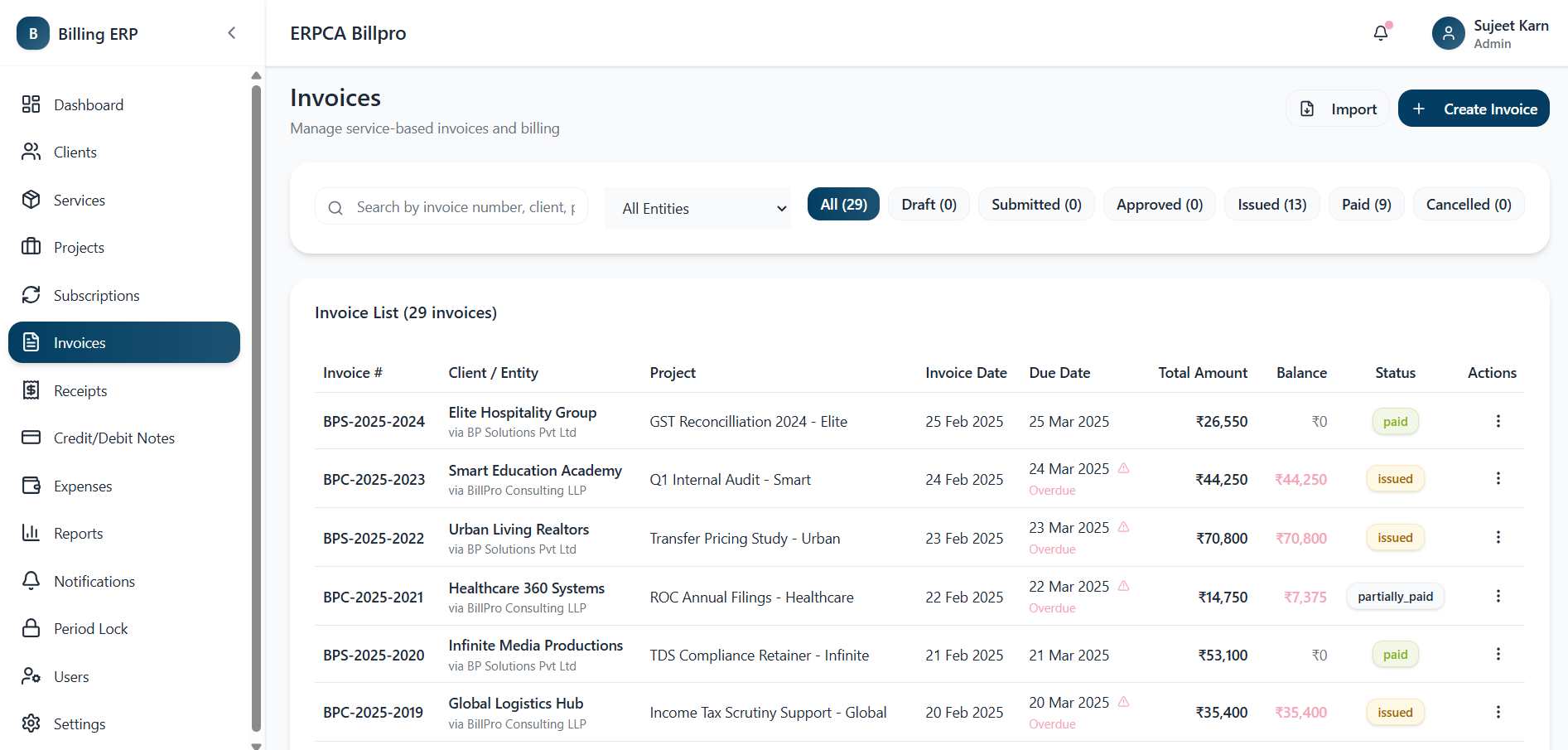1568x750 pixels.
Task: Open Period Lock using the padlock icon
Action: click(x=31, y=628)
